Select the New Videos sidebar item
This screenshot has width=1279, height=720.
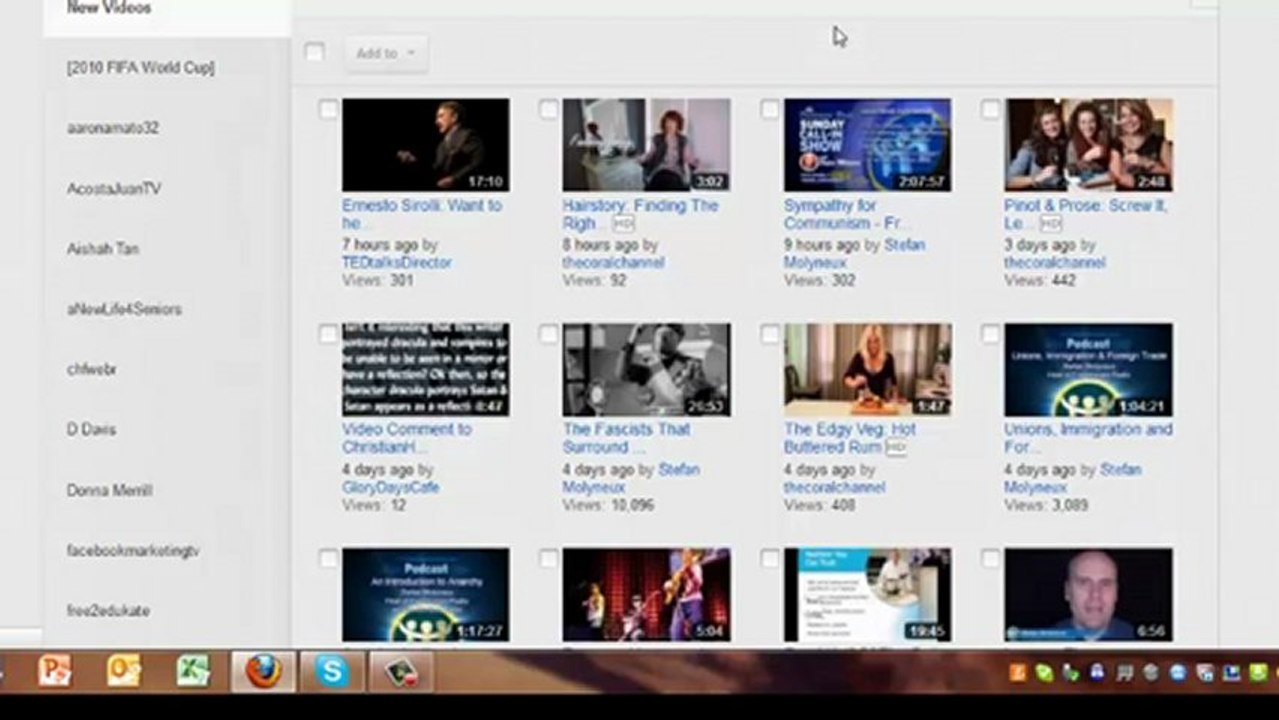pos(109,8)
